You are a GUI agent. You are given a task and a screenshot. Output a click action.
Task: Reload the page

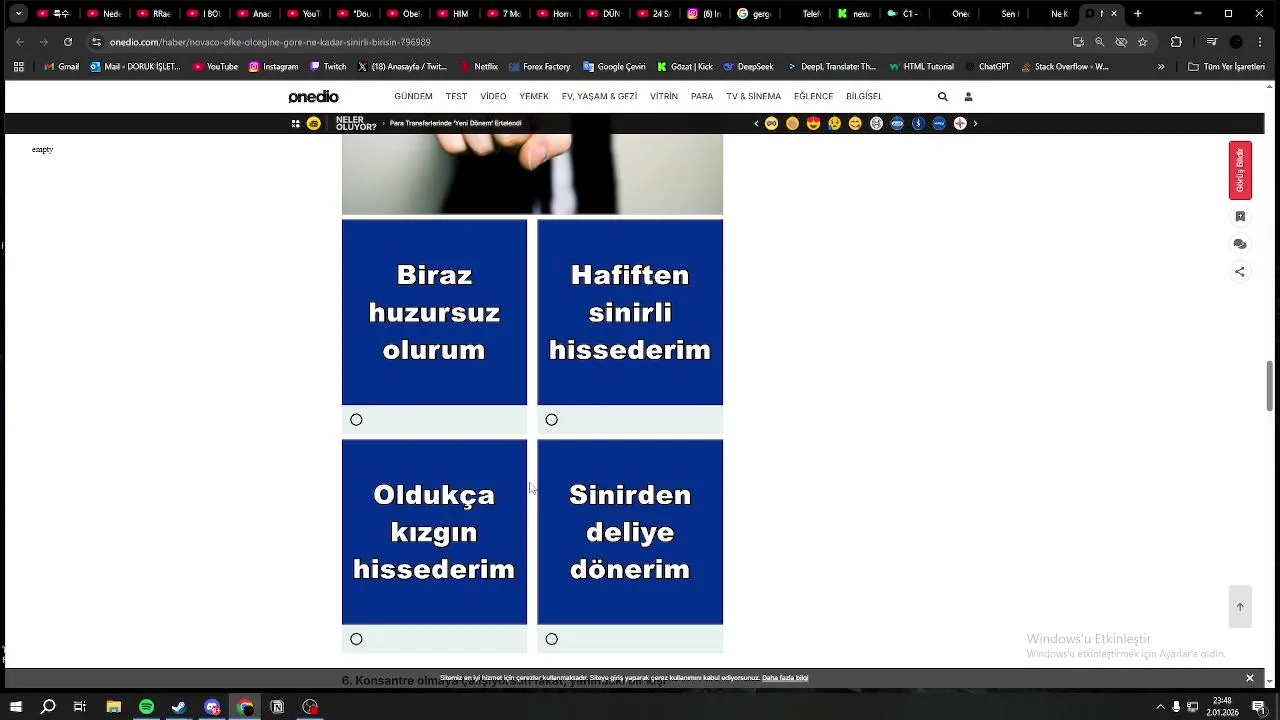click(67, 42)
